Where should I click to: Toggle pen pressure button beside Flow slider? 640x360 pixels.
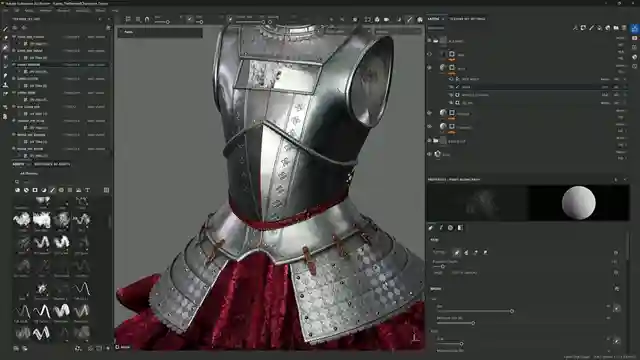click(x=617, y=340)
